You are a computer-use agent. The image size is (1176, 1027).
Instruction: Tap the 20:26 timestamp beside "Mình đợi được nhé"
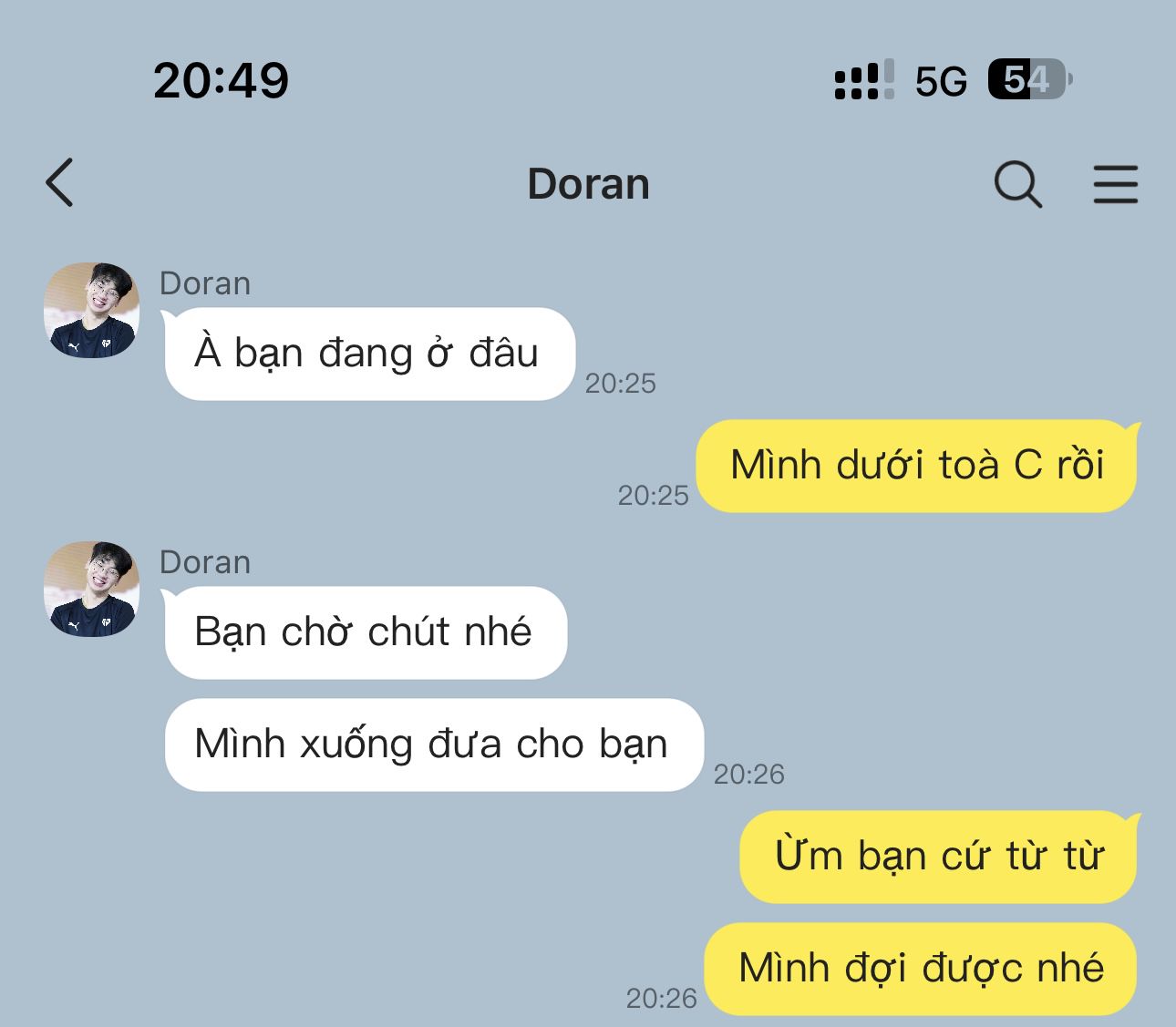click(x=662, y=999)
